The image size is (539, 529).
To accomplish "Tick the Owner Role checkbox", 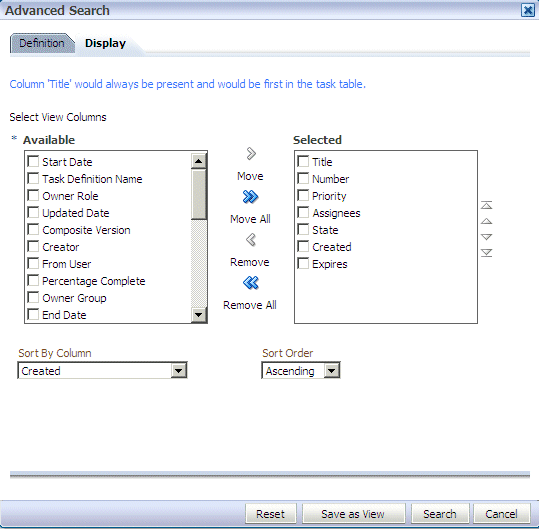I will click(x=33, y=196).
